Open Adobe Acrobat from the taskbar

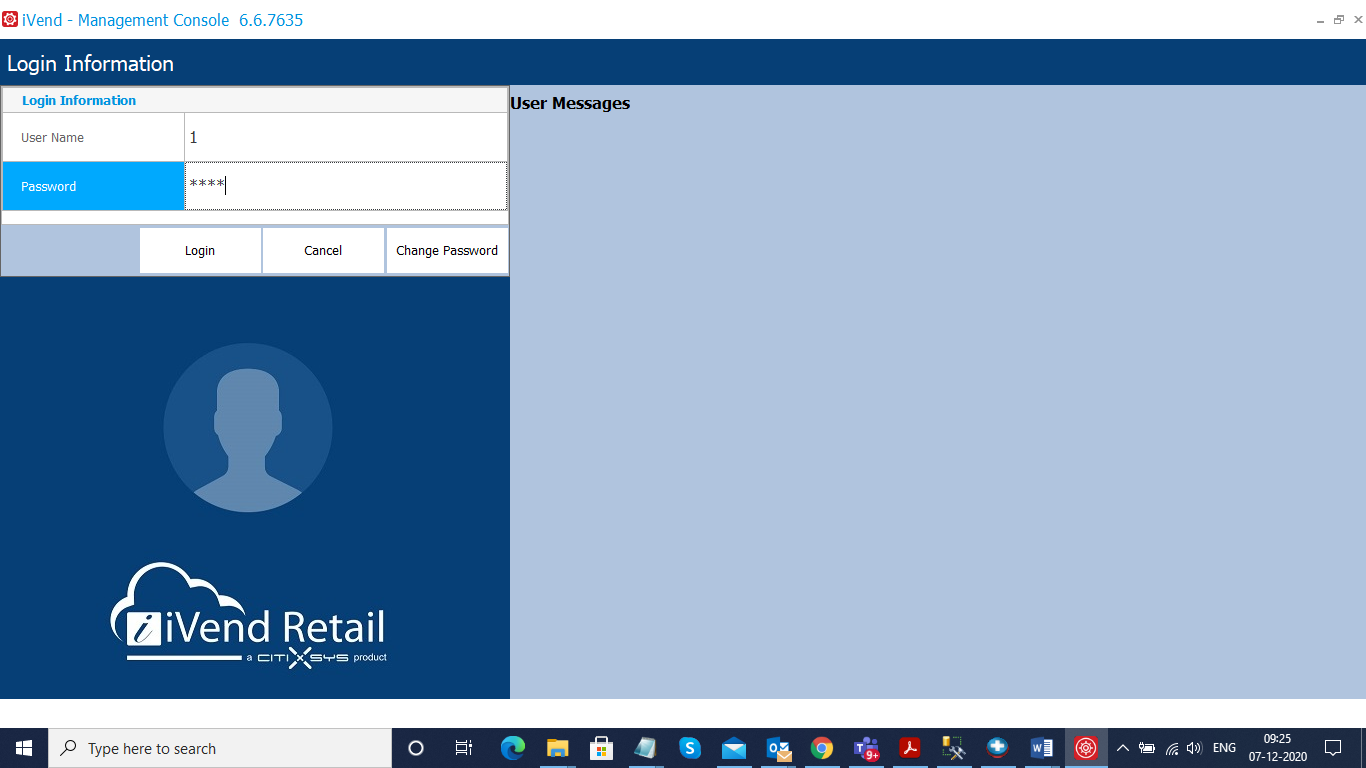click(x=910, y=748)
